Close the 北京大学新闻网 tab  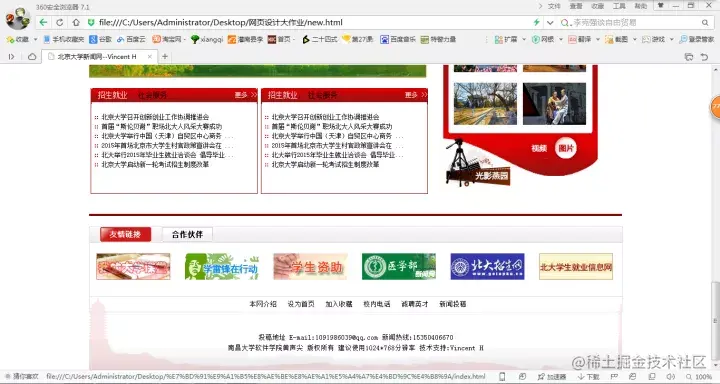[x=149, y=56]
